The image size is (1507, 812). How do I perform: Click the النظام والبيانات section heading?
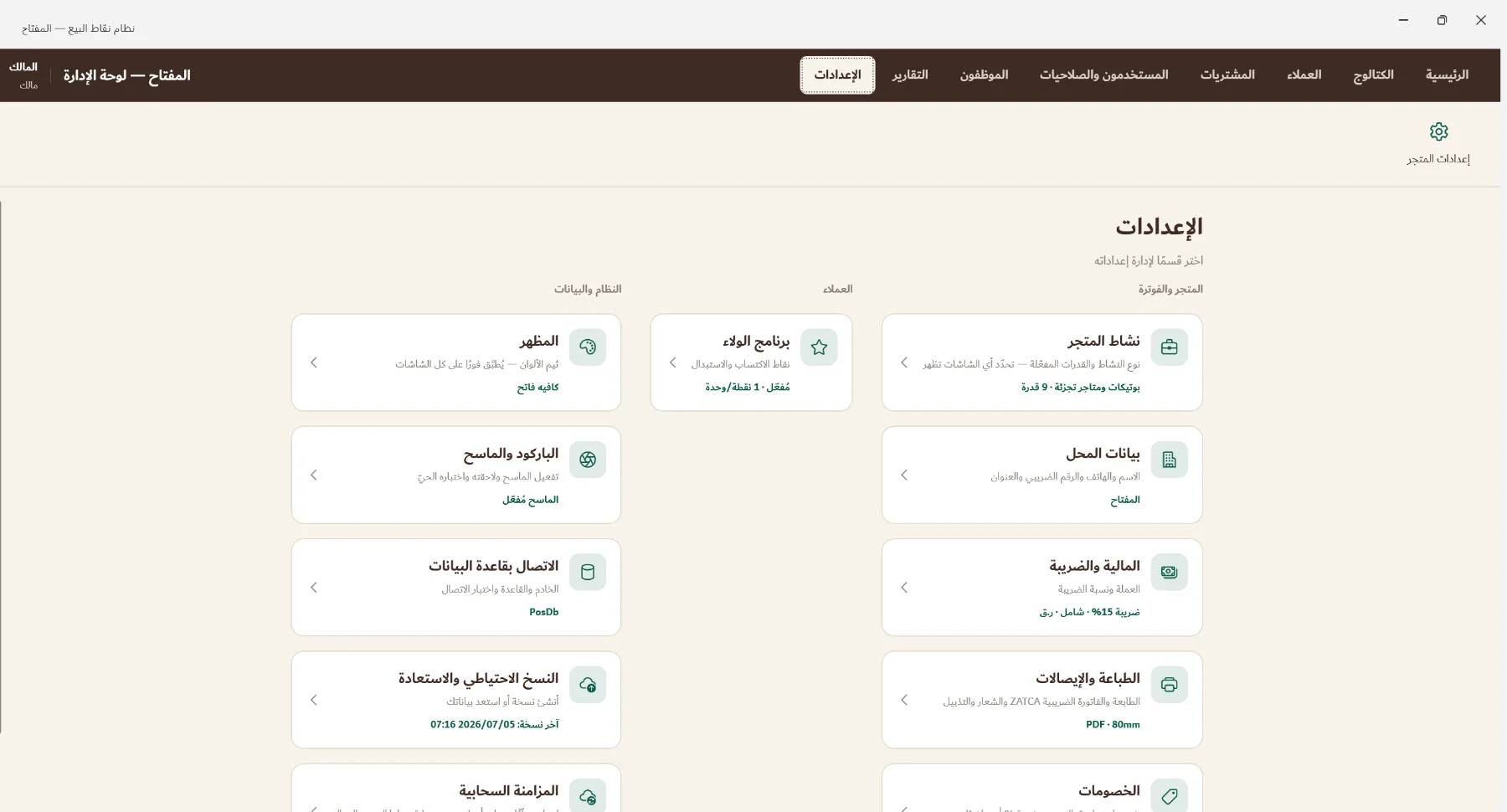point(587,290)
